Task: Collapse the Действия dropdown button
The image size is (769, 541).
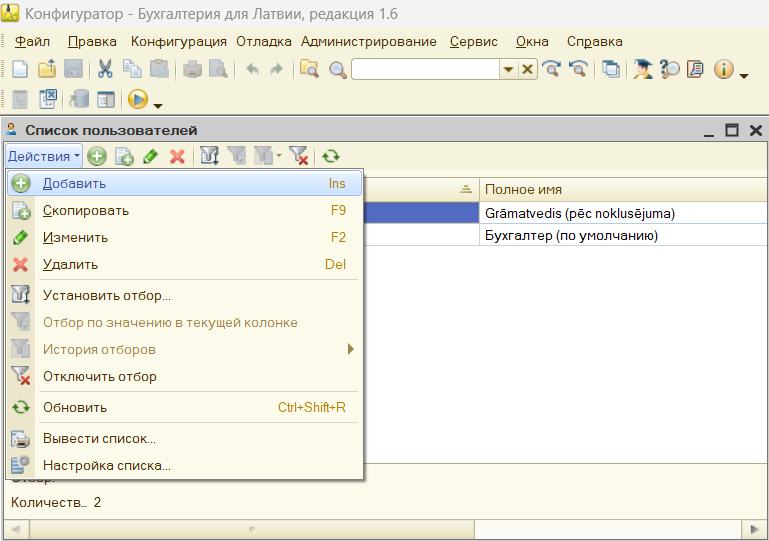Action: (x=43, y=156)
